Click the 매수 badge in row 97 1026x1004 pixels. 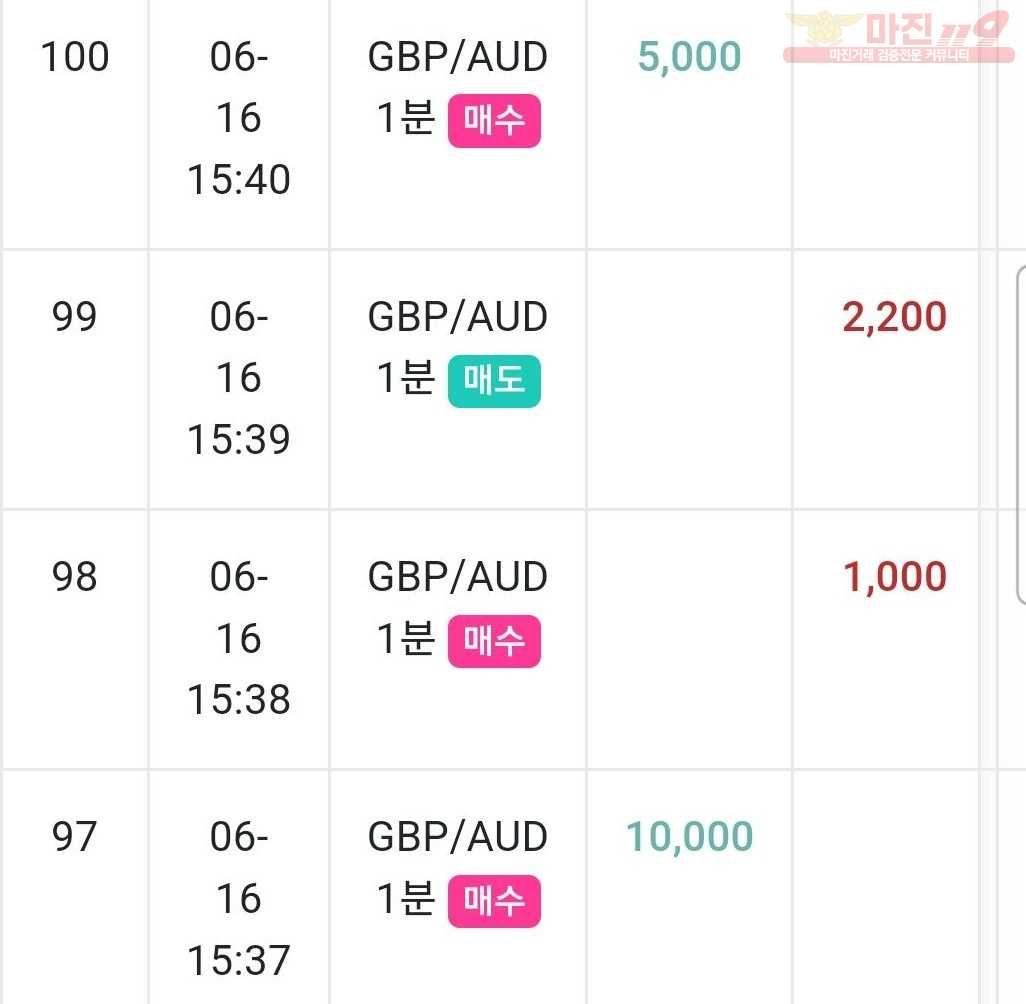pyautogui.click(x=494, y=901)
